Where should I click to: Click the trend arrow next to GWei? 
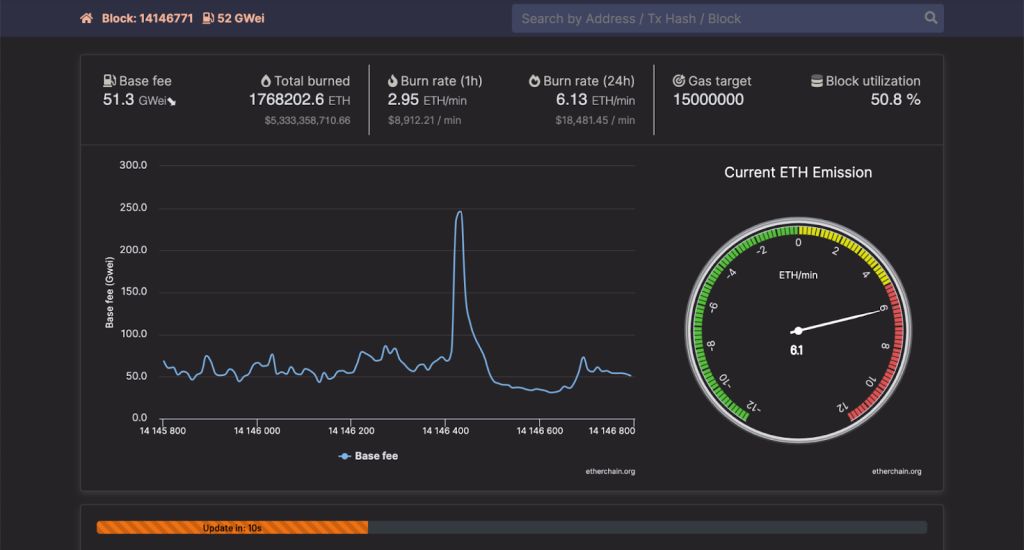172,101
